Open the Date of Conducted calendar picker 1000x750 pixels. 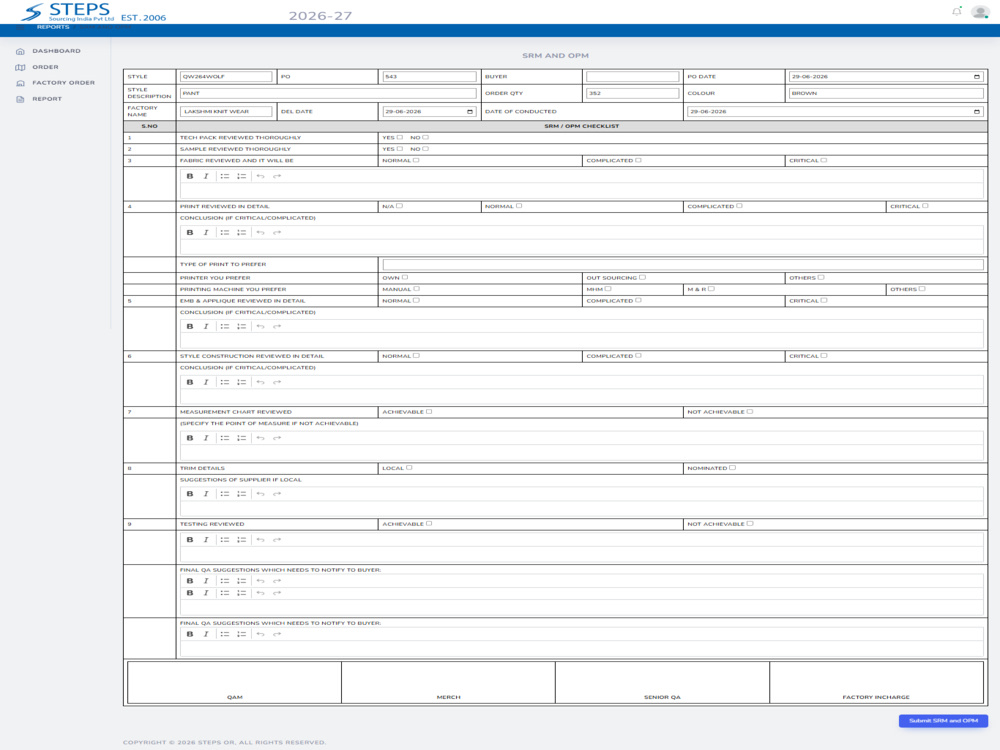[x=976, y=112]
